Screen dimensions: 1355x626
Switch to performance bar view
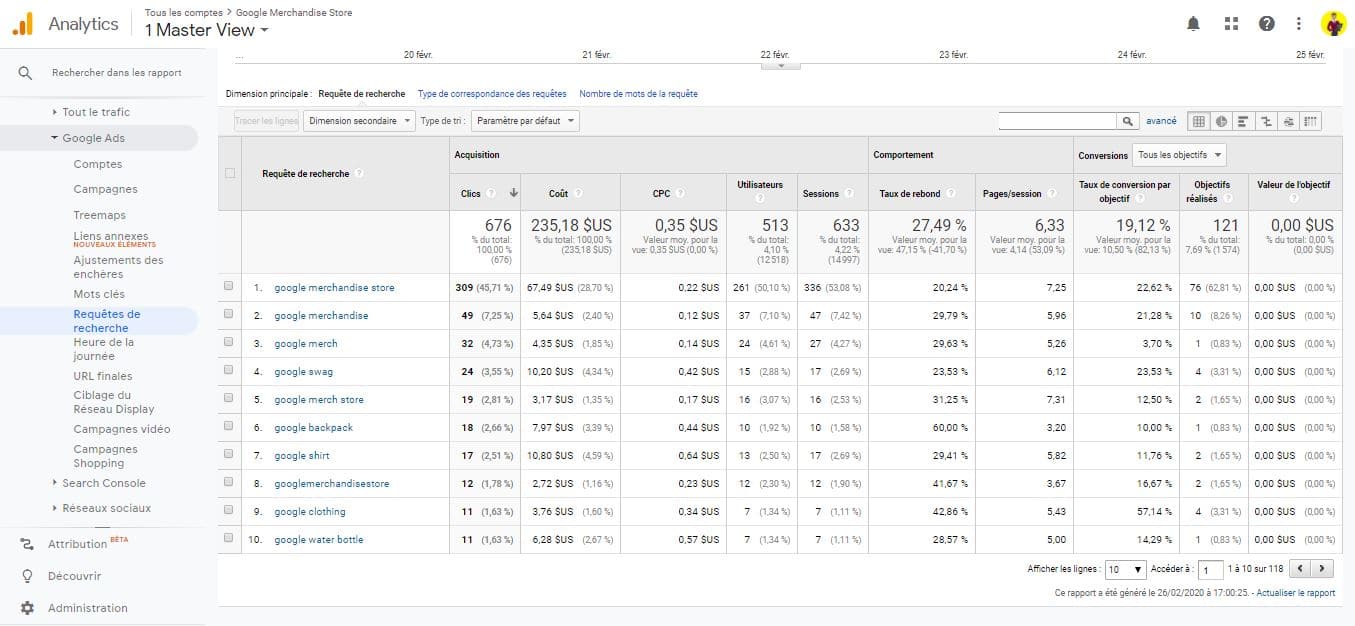tap(1244, 121)
